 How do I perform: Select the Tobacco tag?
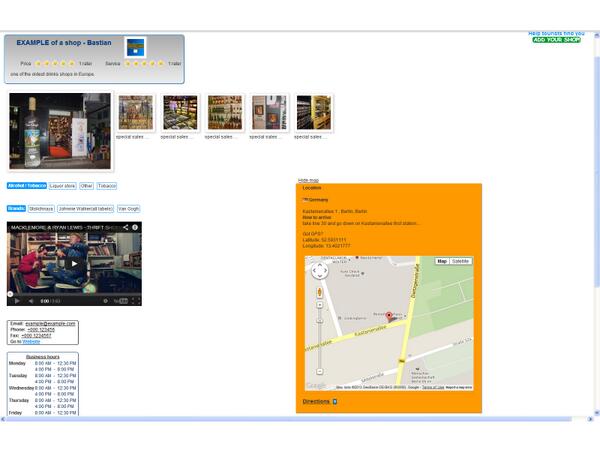[107, 186]
